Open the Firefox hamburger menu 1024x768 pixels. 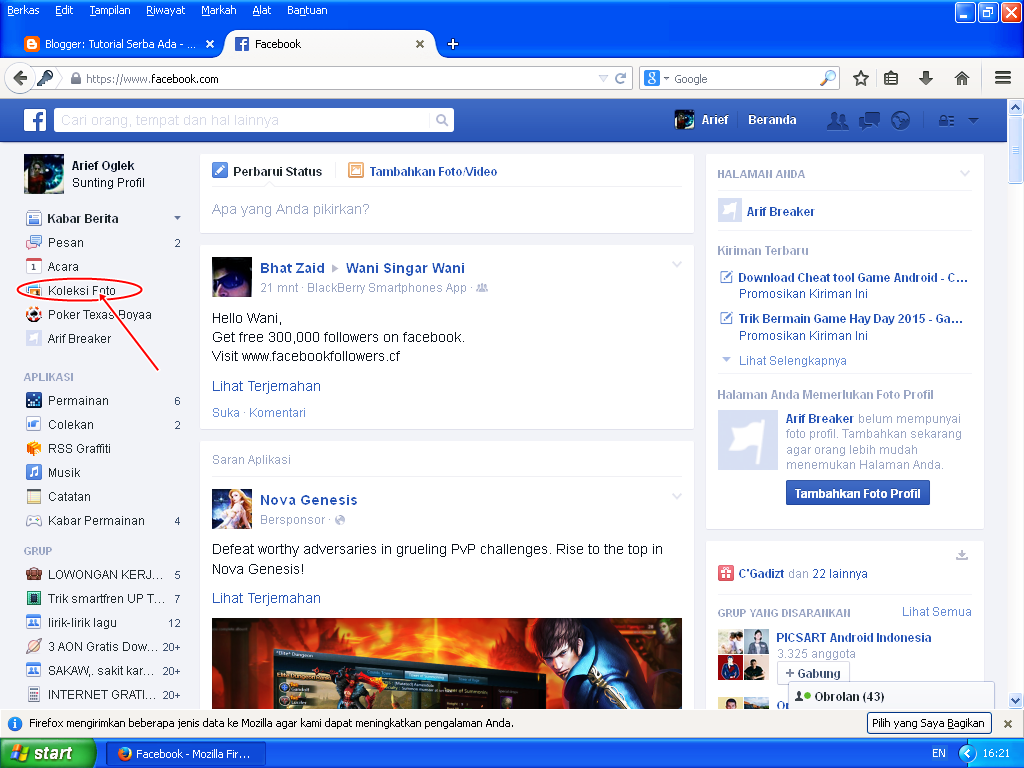click(x=1003, y=78)
